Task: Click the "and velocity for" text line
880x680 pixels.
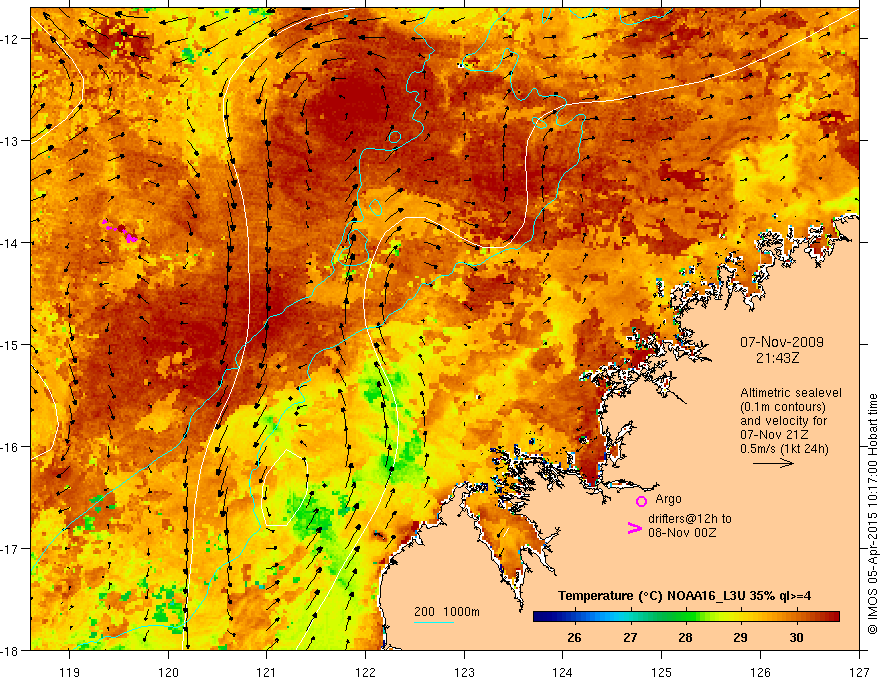Action: pos(783,421)
